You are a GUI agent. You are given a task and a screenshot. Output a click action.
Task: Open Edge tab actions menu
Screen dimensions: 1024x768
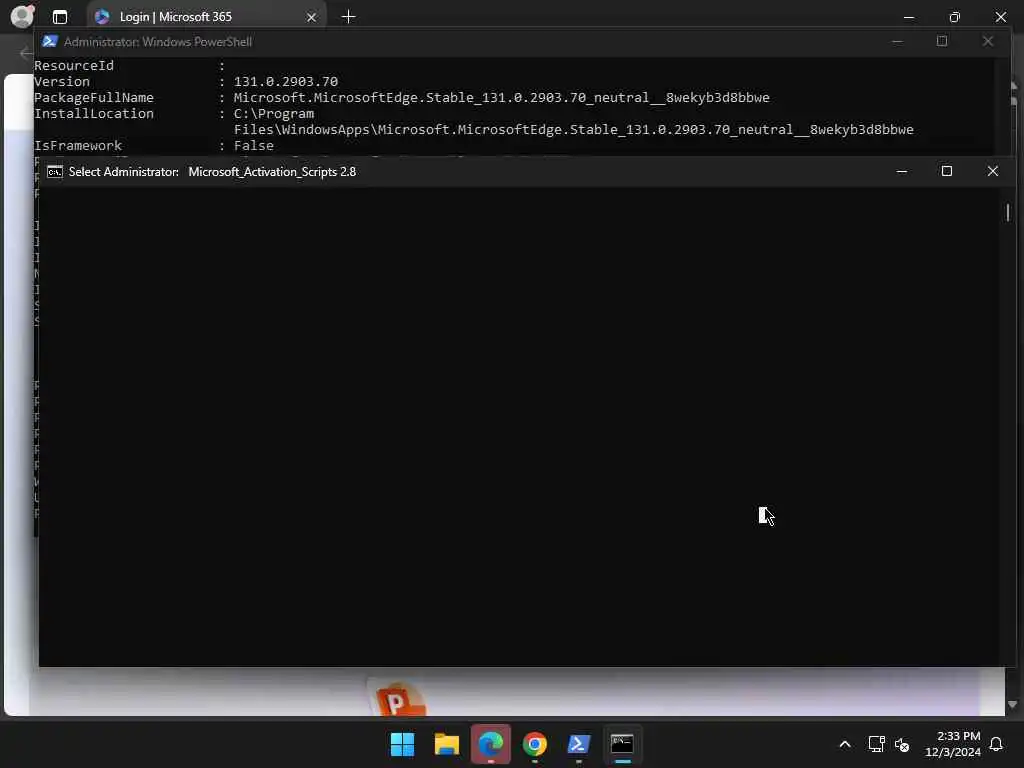(x=60, y=17)
